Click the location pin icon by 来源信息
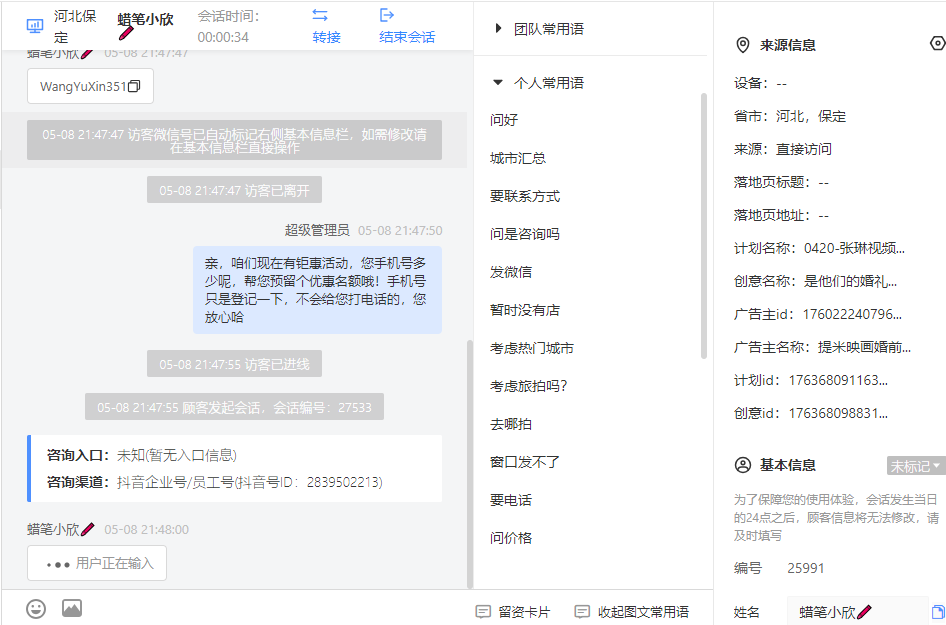The height and width of the screenshot is (625, 946). coord(743,45)
